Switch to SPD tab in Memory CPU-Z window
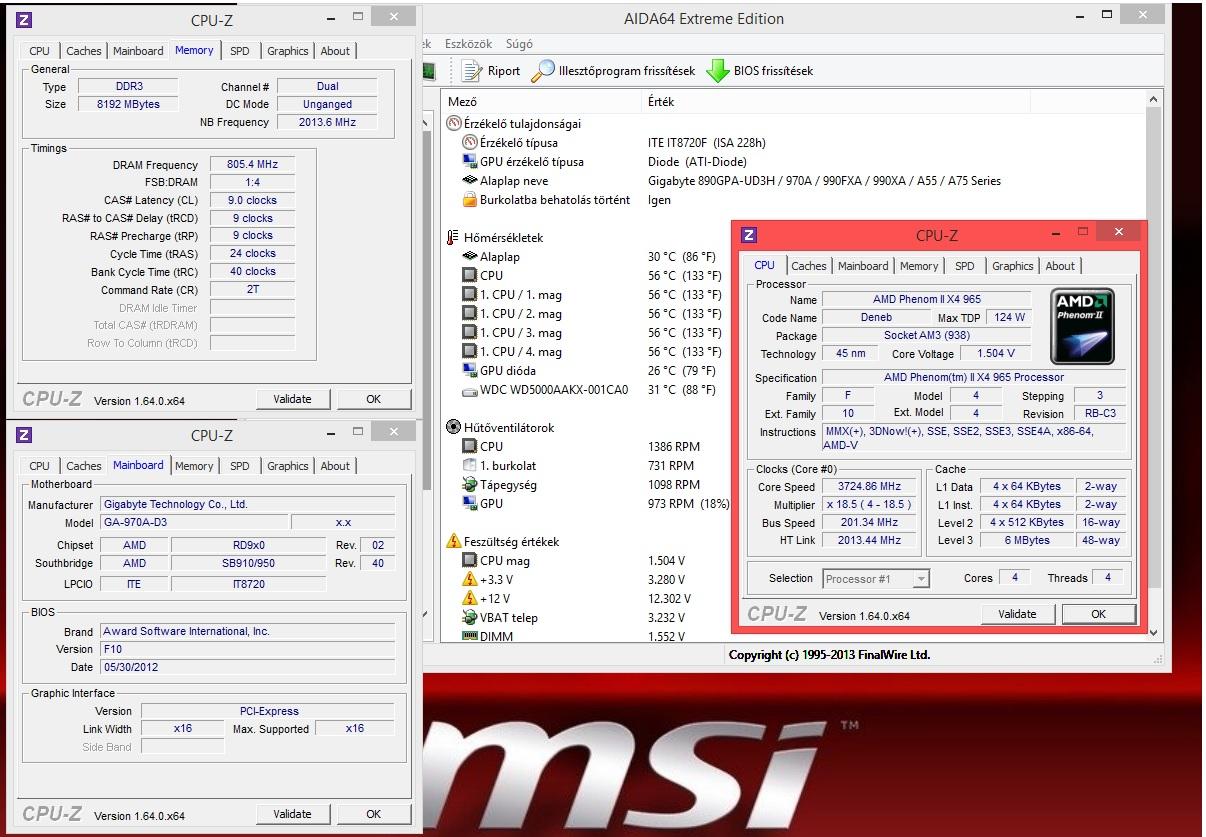Viewport: 1206px width, 837px height. [x=240, y=51]
